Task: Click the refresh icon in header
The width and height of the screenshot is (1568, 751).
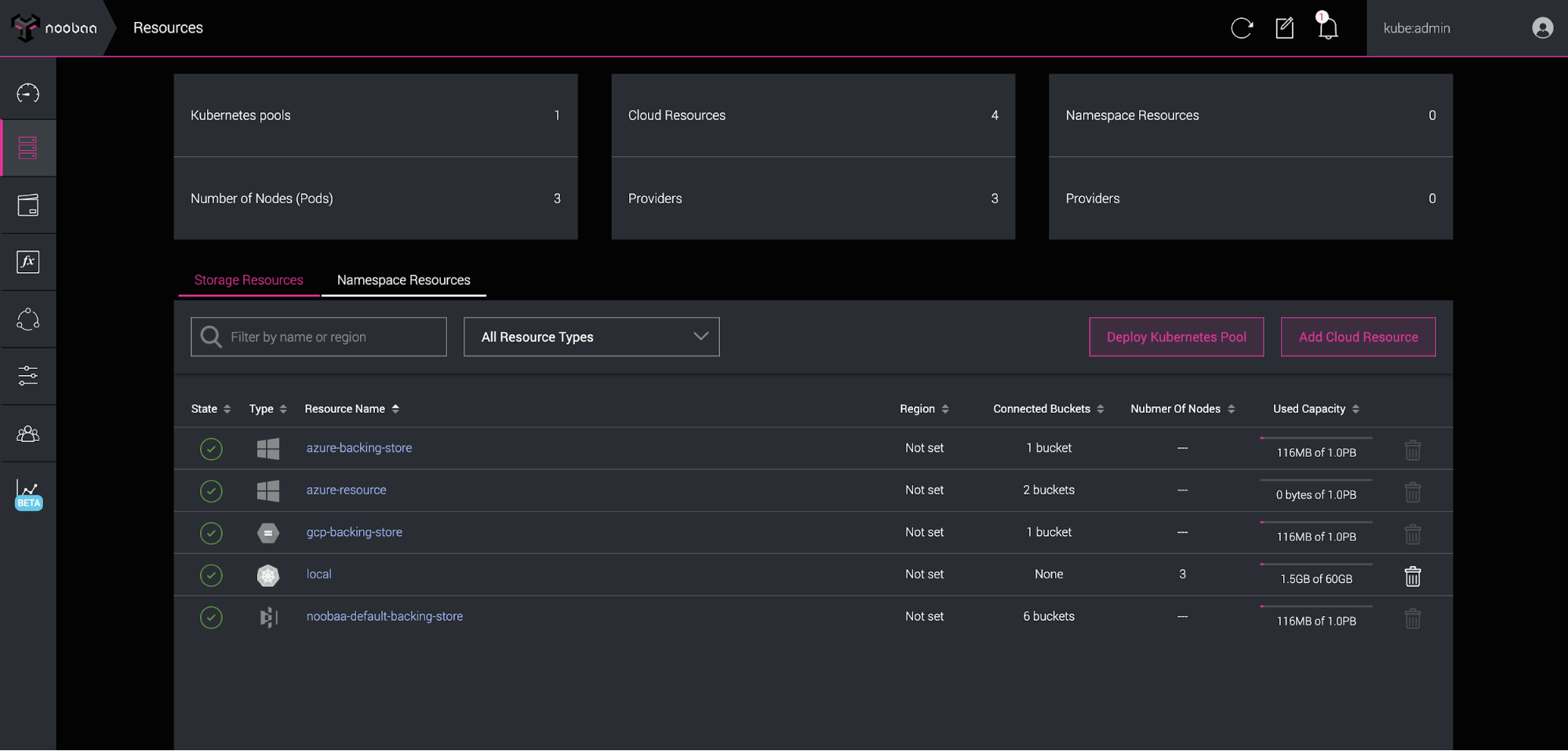Action: pyautogui.click(x=1241, y=28)
